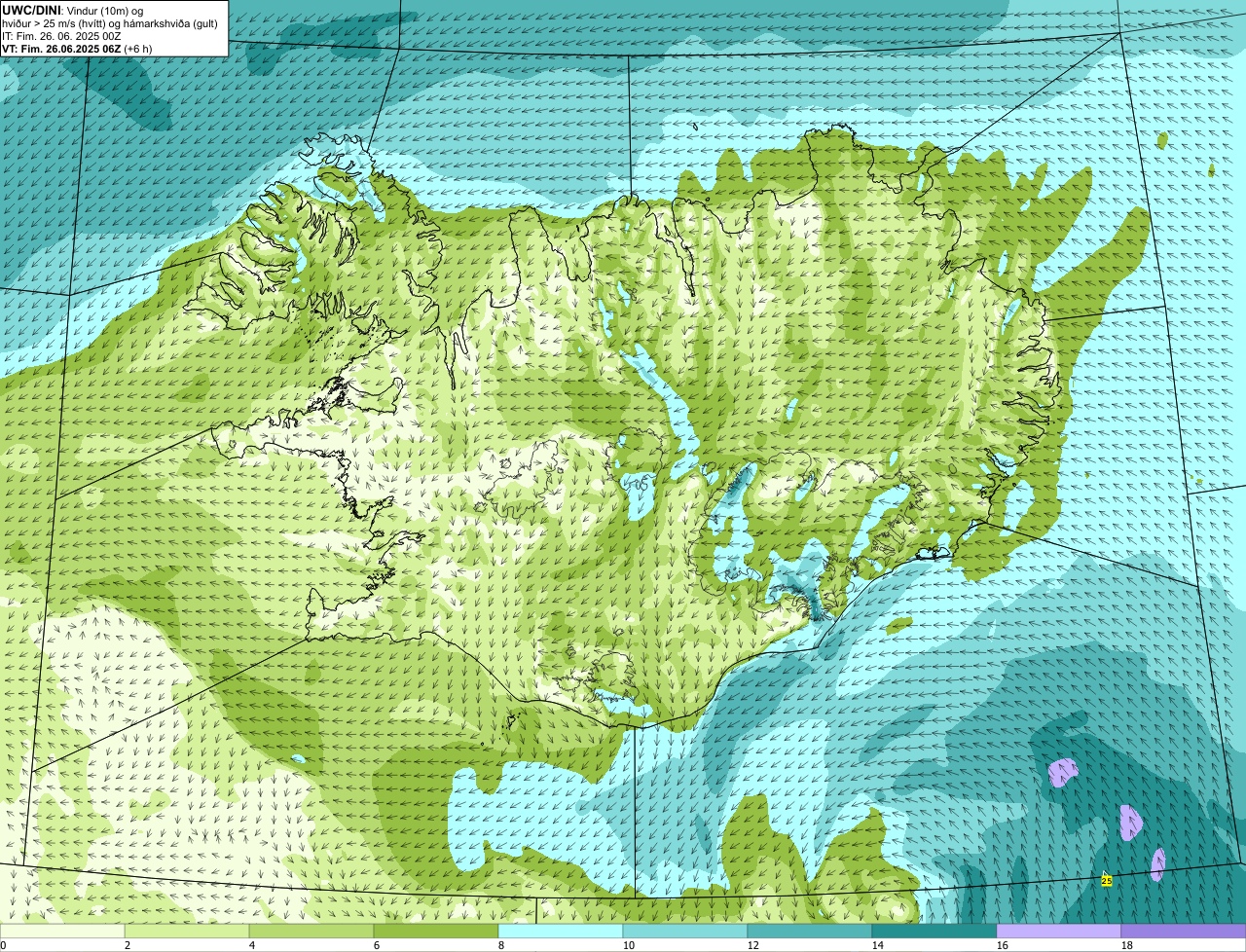Click the hviður > 25 m/s description line
Screen dimensions: 1246x952
(109, 23)
